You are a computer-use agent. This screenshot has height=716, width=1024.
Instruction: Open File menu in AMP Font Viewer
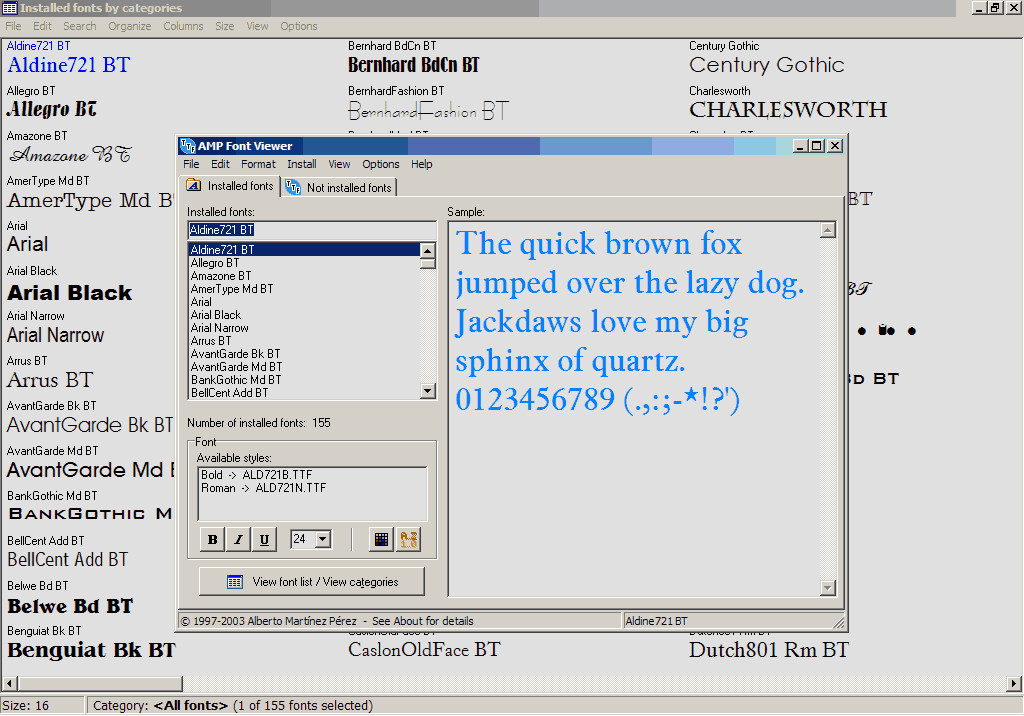(x=191, y=164)
